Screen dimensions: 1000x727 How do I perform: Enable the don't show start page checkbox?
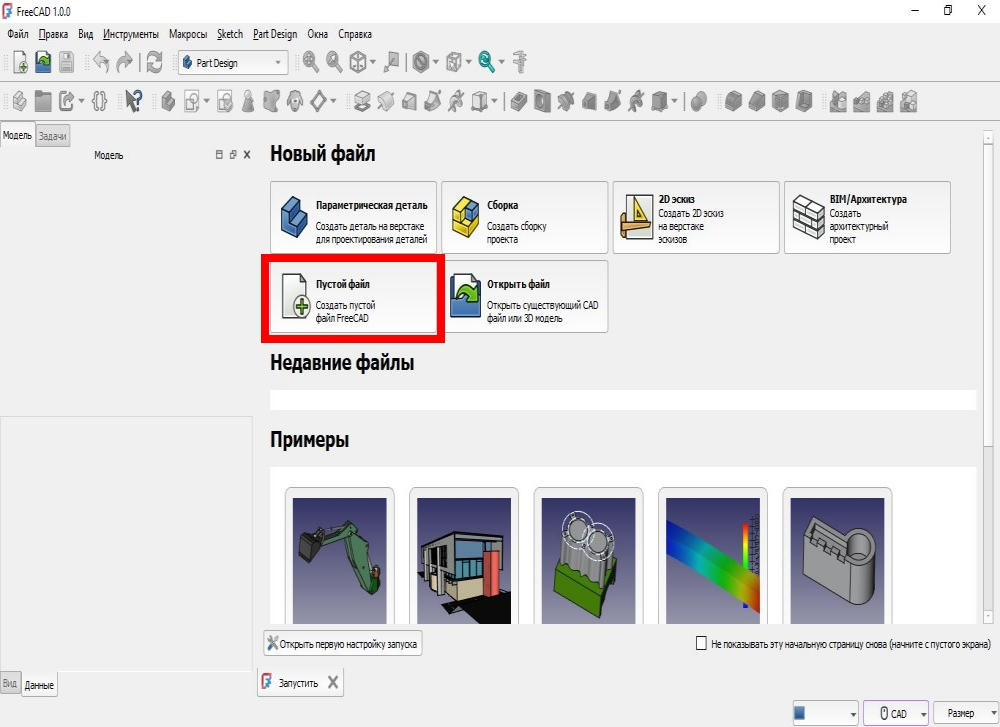click(x=701, y=643)
